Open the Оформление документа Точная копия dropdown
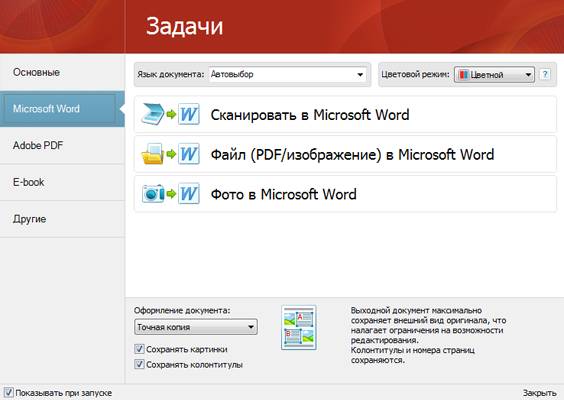The image size is (564, 400). pos(196,327)
